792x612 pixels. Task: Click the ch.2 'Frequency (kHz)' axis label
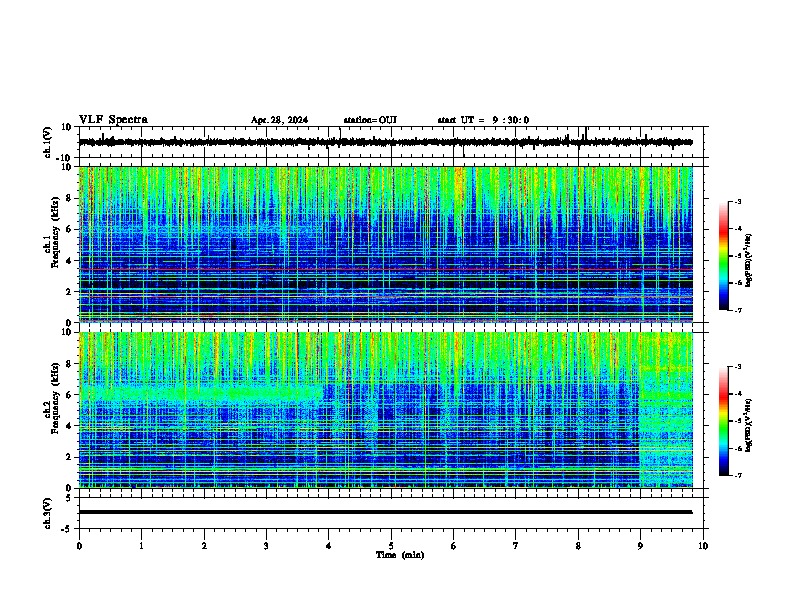point(55,398)
